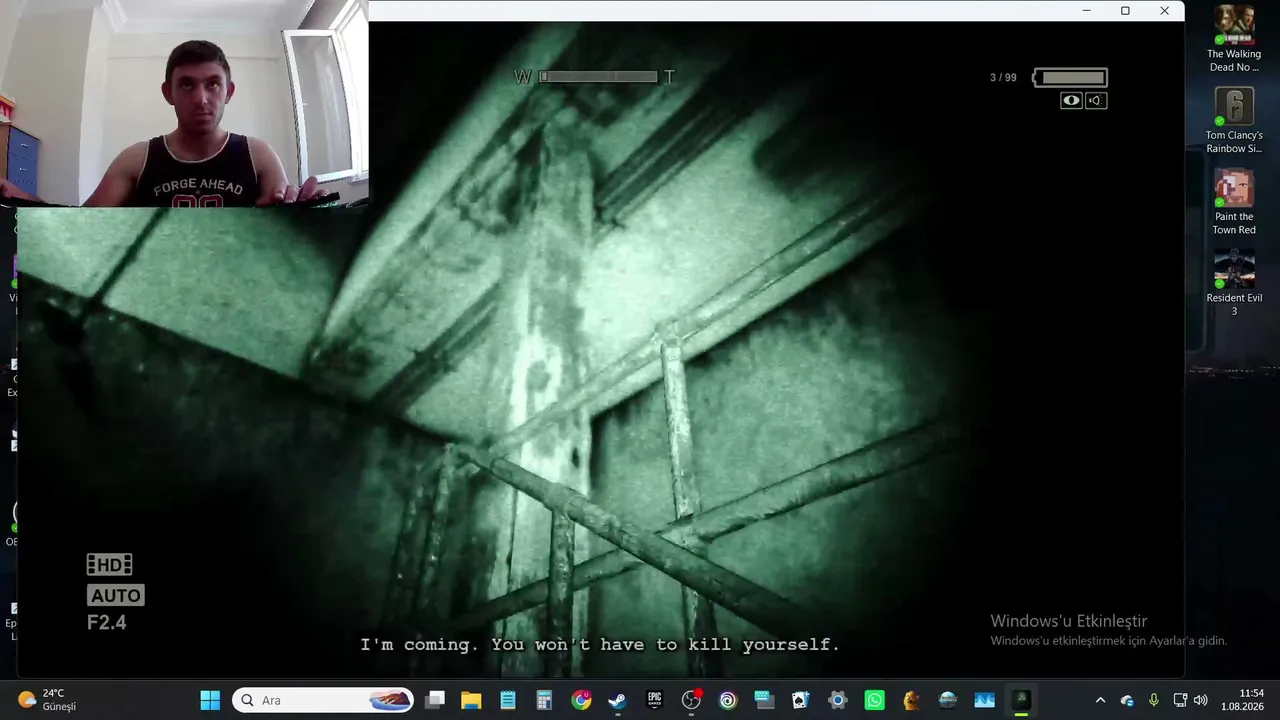Open network settings from the system tray

1180,700
